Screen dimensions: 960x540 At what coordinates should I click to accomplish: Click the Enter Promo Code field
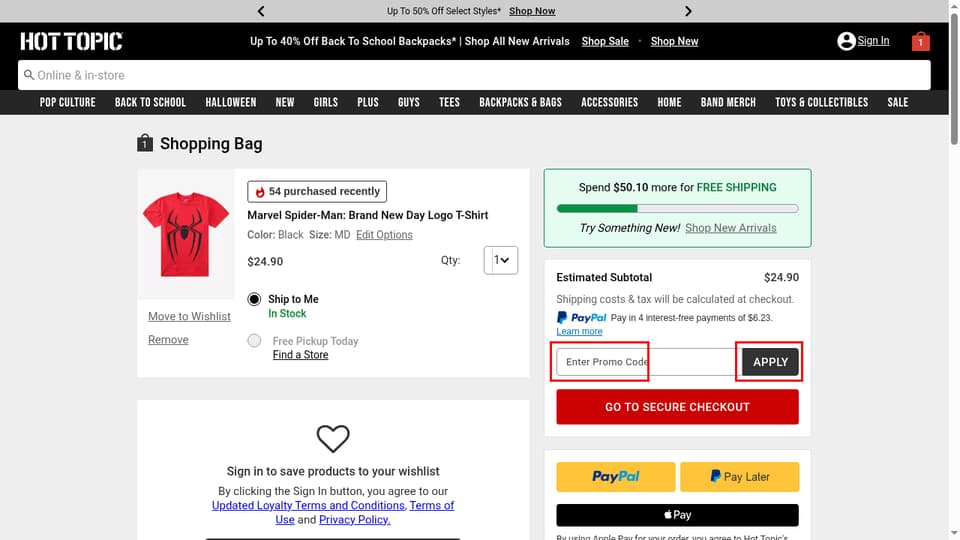(649, 362)
